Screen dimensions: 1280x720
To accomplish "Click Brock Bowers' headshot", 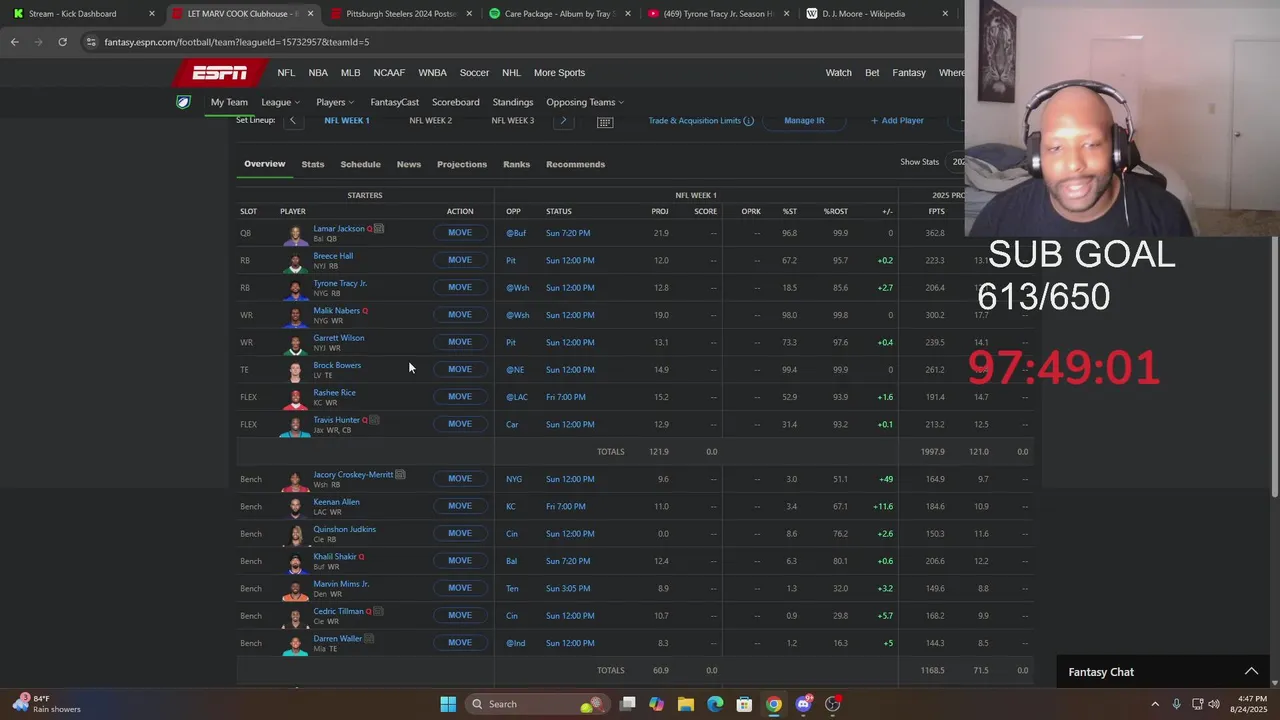I will [295, 371].
